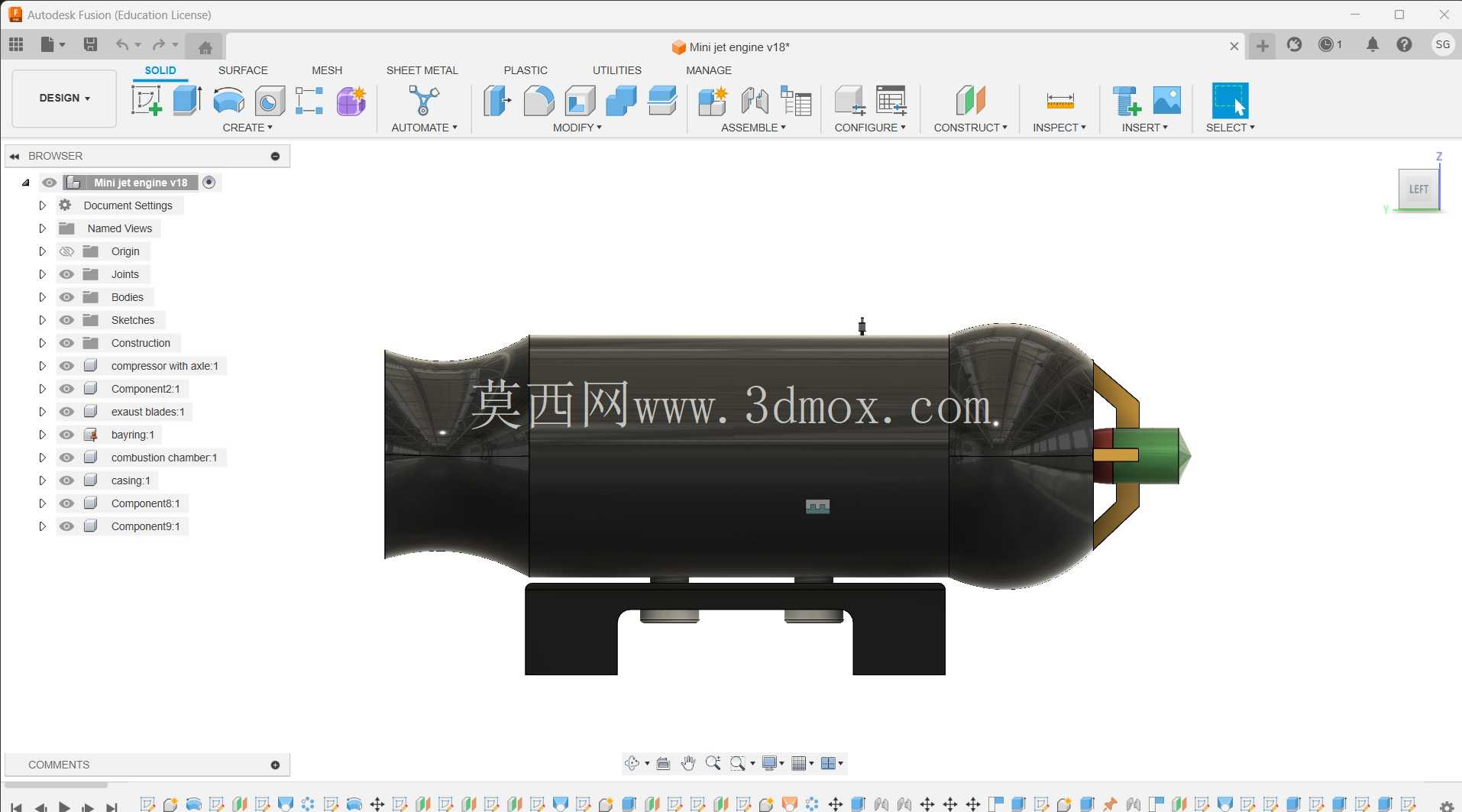Open the INSPECT menu
Viewport: 1462px width, 812px height.
[x=1059, y=128]
